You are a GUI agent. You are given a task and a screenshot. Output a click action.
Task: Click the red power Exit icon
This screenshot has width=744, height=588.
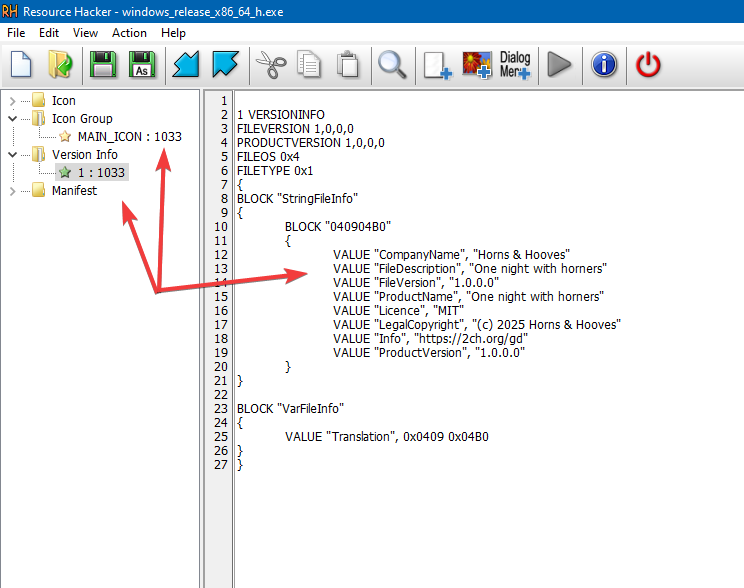pyautogui.click(x=649, y=66)
